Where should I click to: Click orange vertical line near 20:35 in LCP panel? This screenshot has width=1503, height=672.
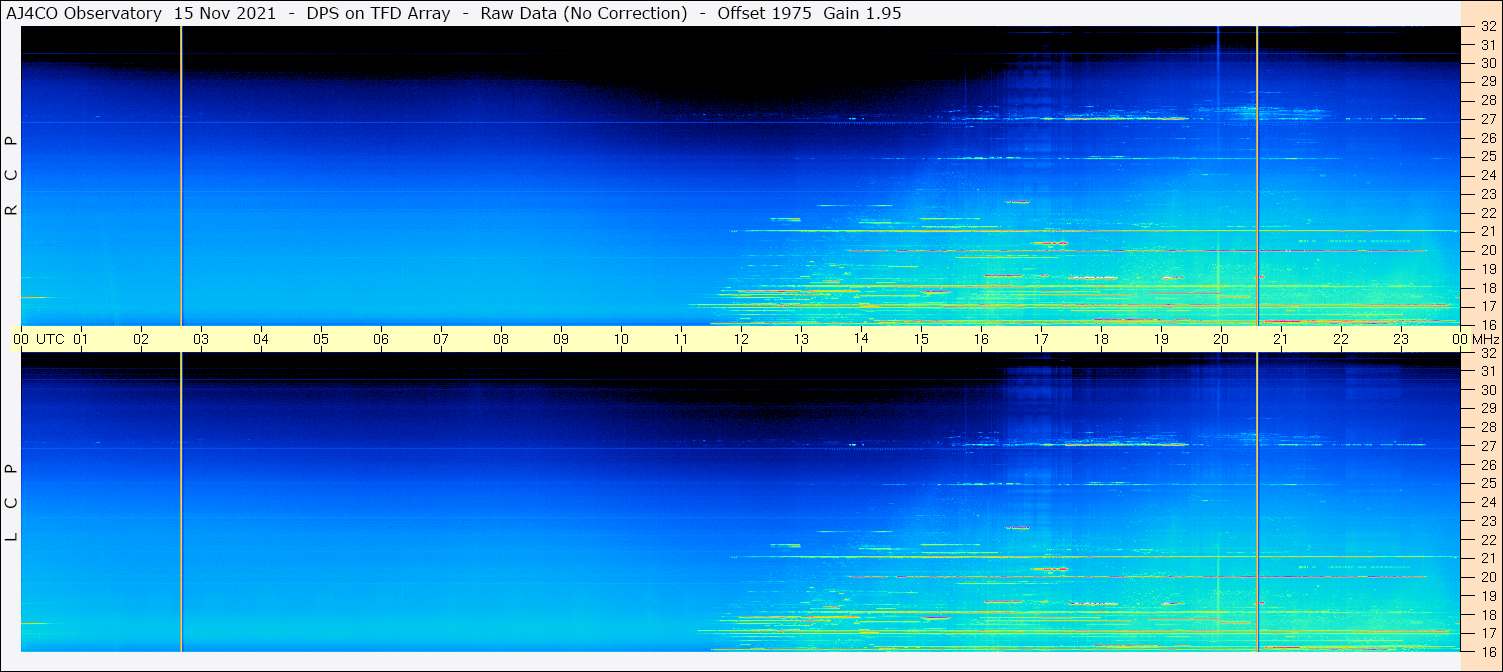(x=1257, y=502)
